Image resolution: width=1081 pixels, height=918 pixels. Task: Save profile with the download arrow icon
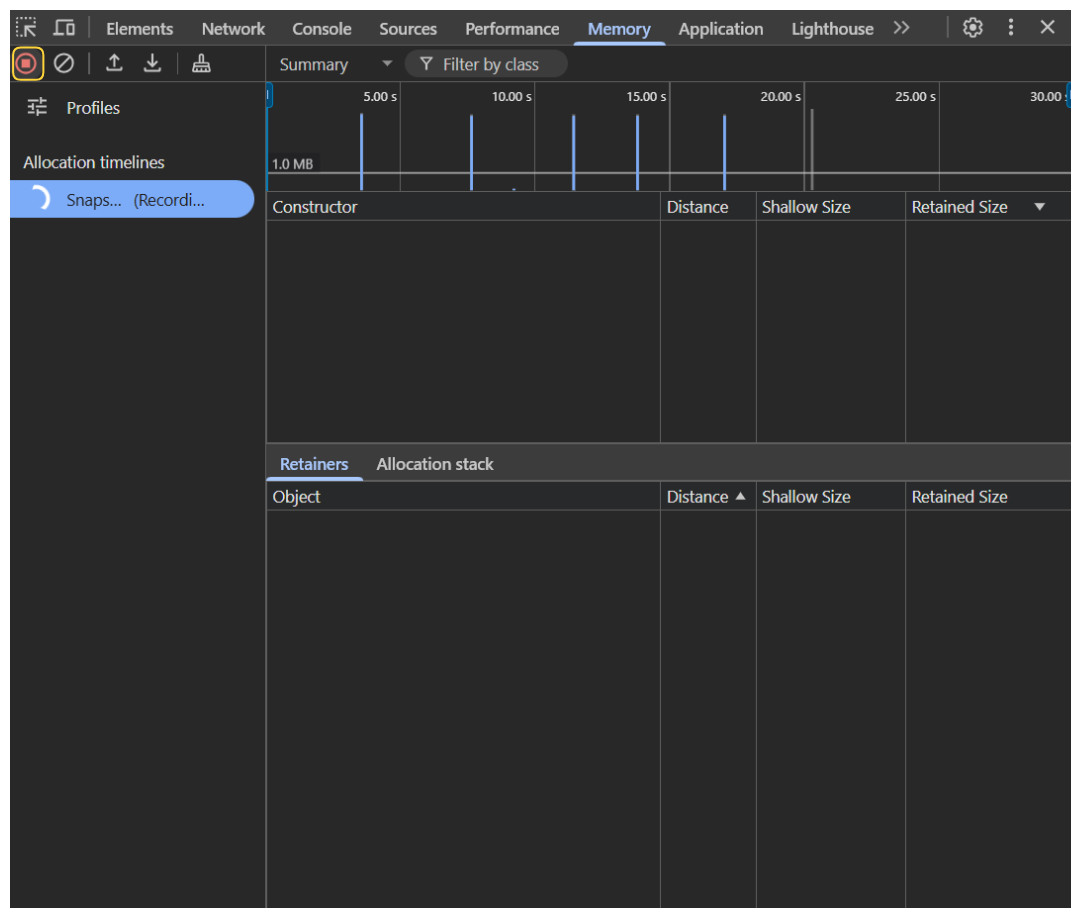point(152,64)
